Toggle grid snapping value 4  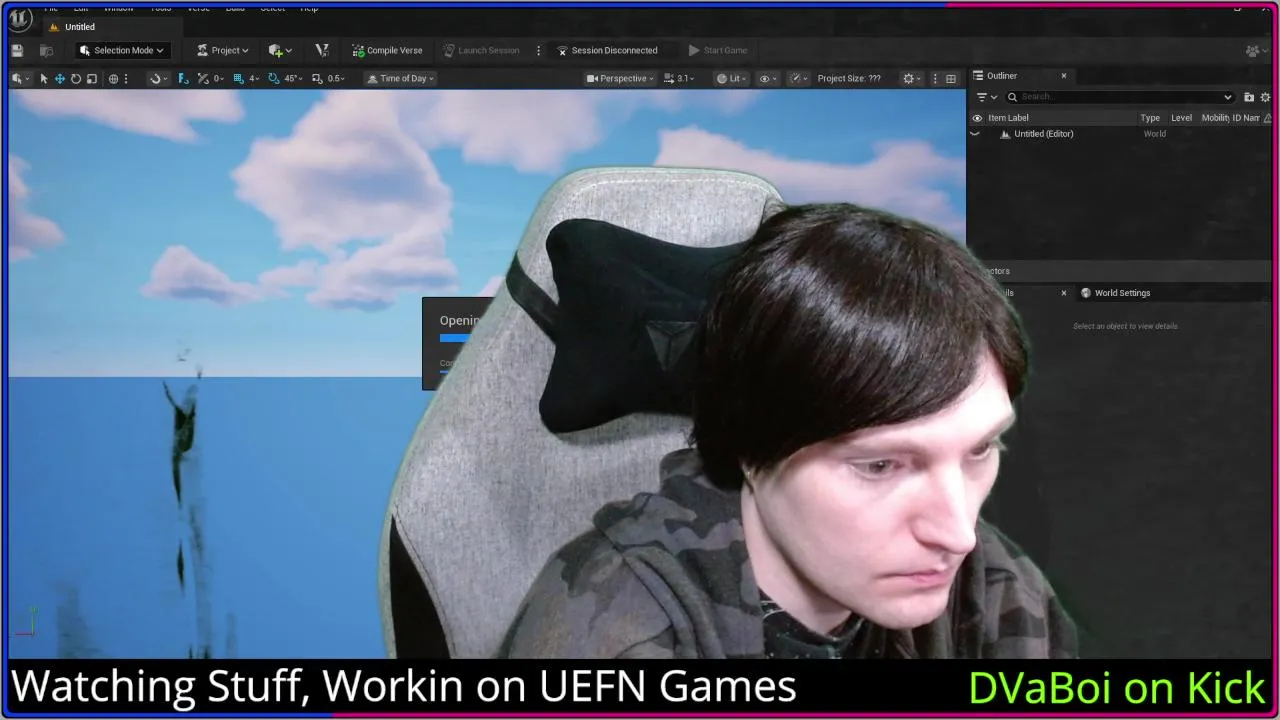pyautogui.click(x=246, y=78)
